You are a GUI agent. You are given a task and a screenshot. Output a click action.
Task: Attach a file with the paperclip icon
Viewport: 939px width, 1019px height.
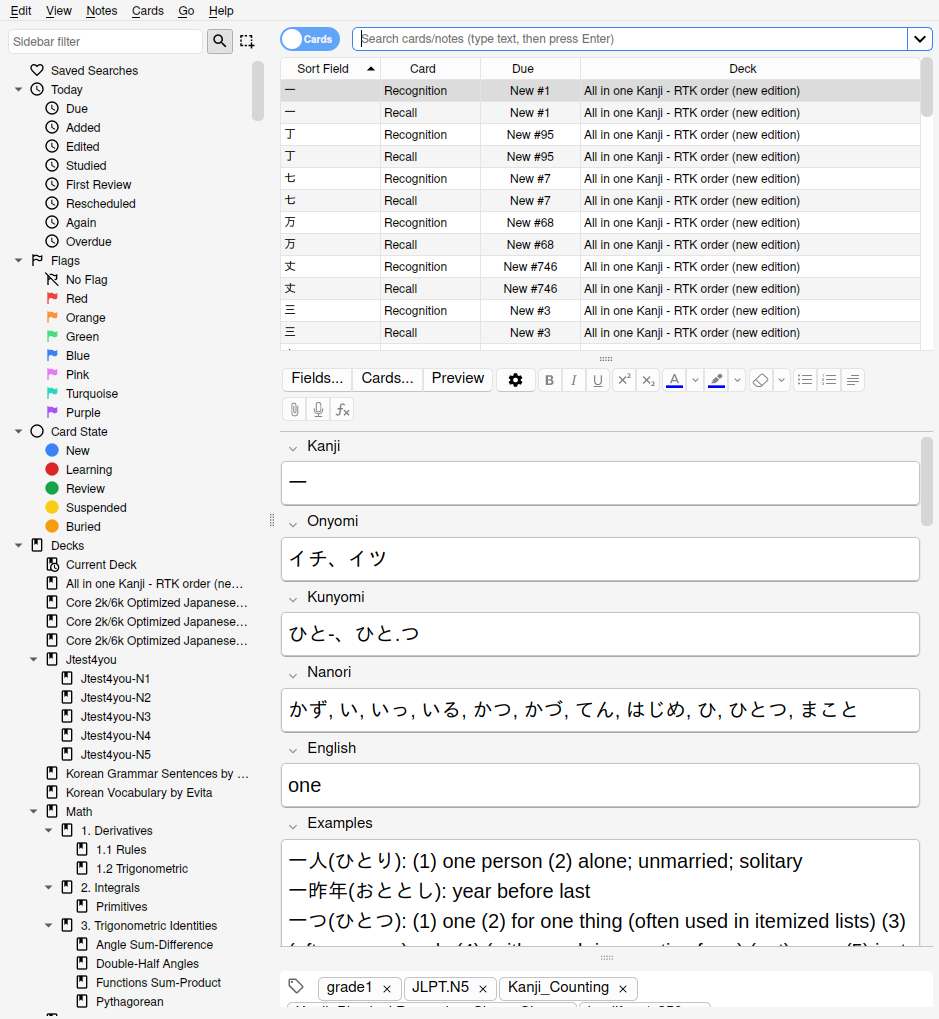click(294, 409)
